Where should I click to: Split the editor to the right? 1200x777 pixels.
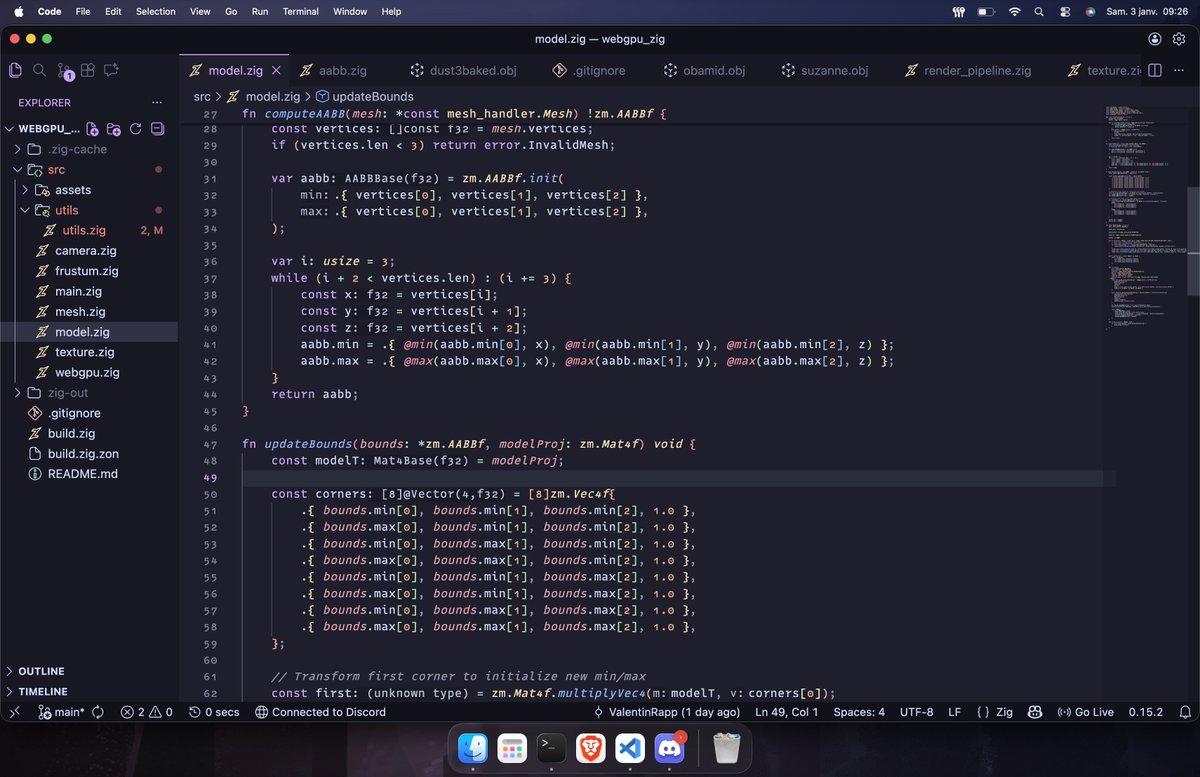point(1154,70)
